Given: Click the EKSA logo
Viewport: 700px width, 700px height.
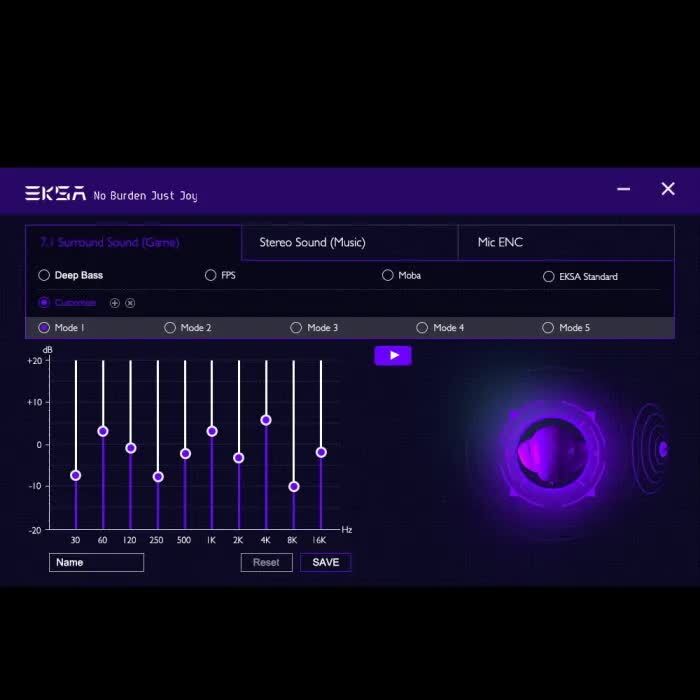Looking at the screenshot, I should tap(55, 194).
